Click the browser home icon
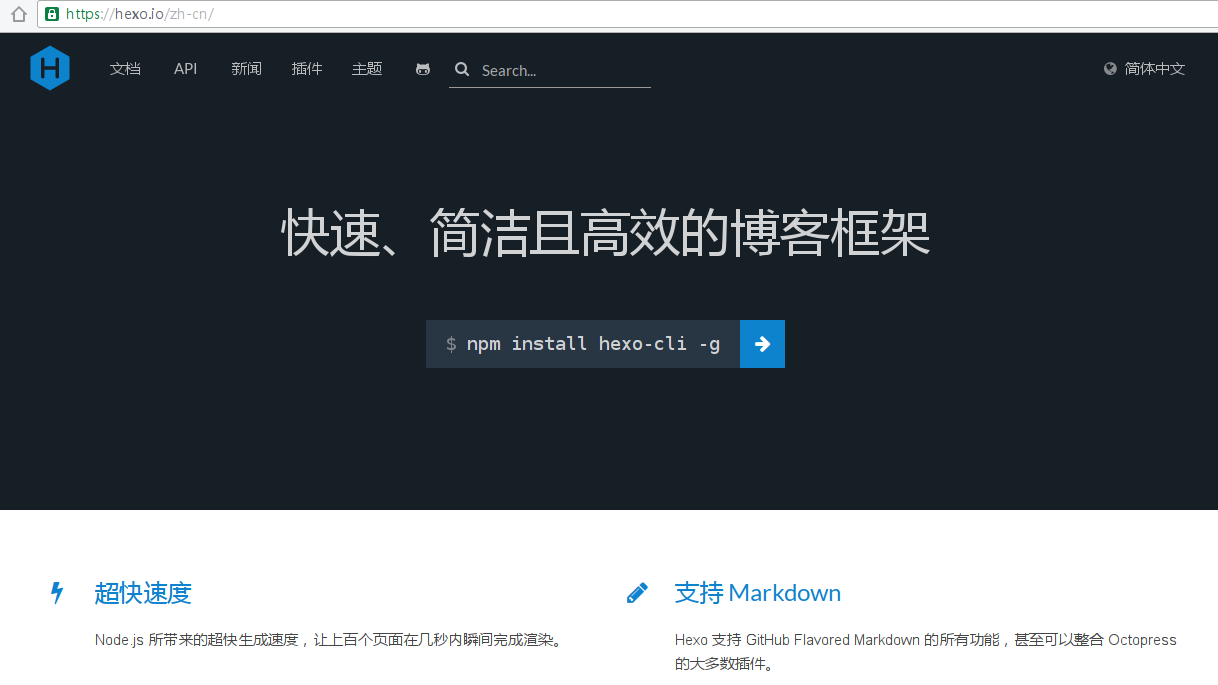 point(18,14)
